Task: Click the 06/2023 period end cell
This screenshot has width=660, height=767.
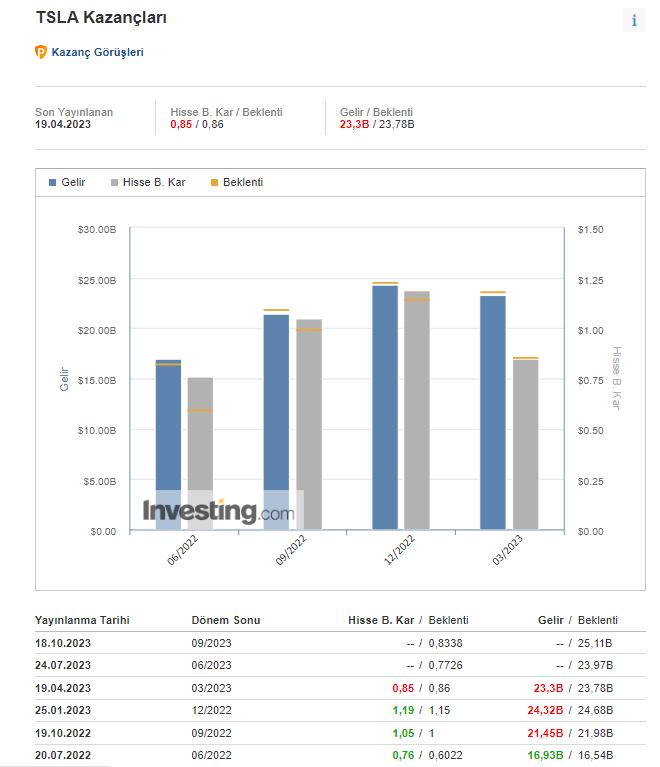Action: click(x=211, y=665)
